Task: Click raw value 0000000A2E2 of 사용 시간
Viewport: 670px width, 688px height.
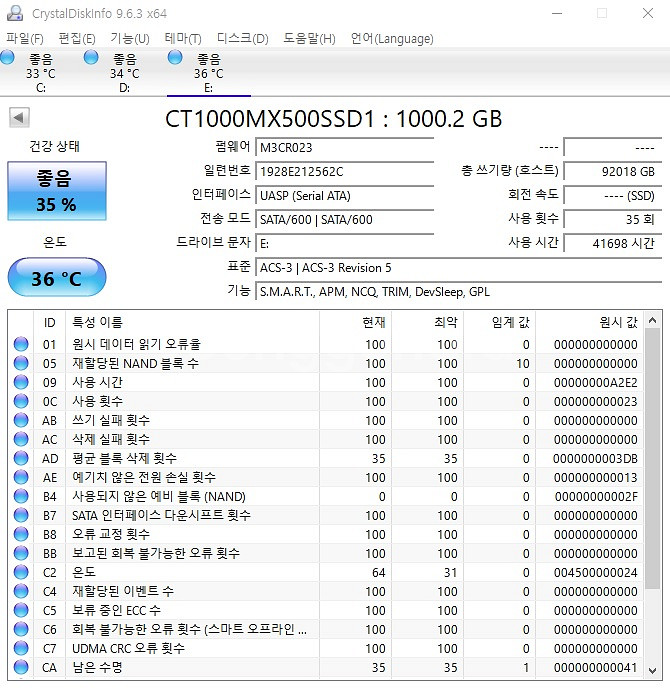Action: tap(595, 383)
